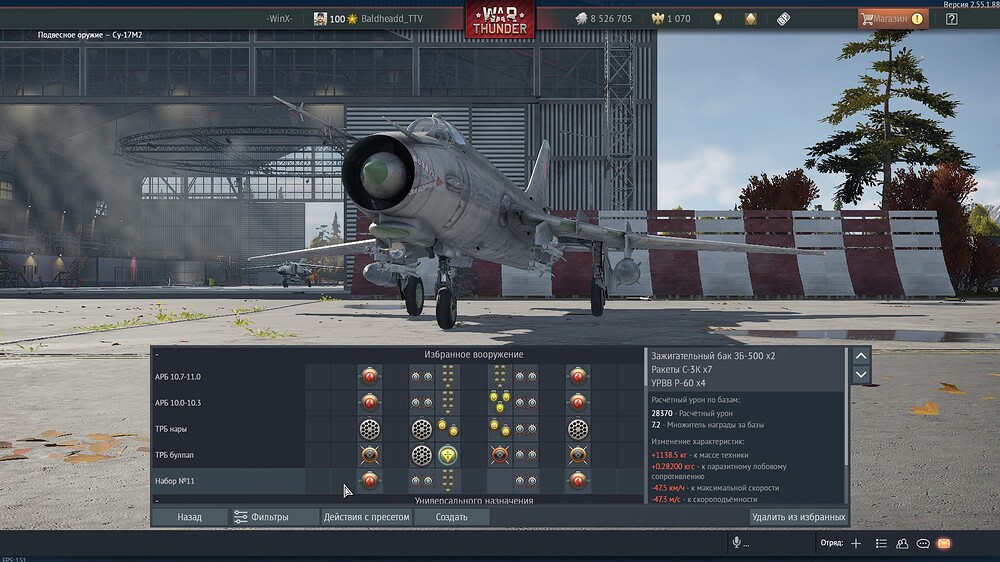
Task: Collapse the Универсального назначения section
Action: tap(157, 500)
